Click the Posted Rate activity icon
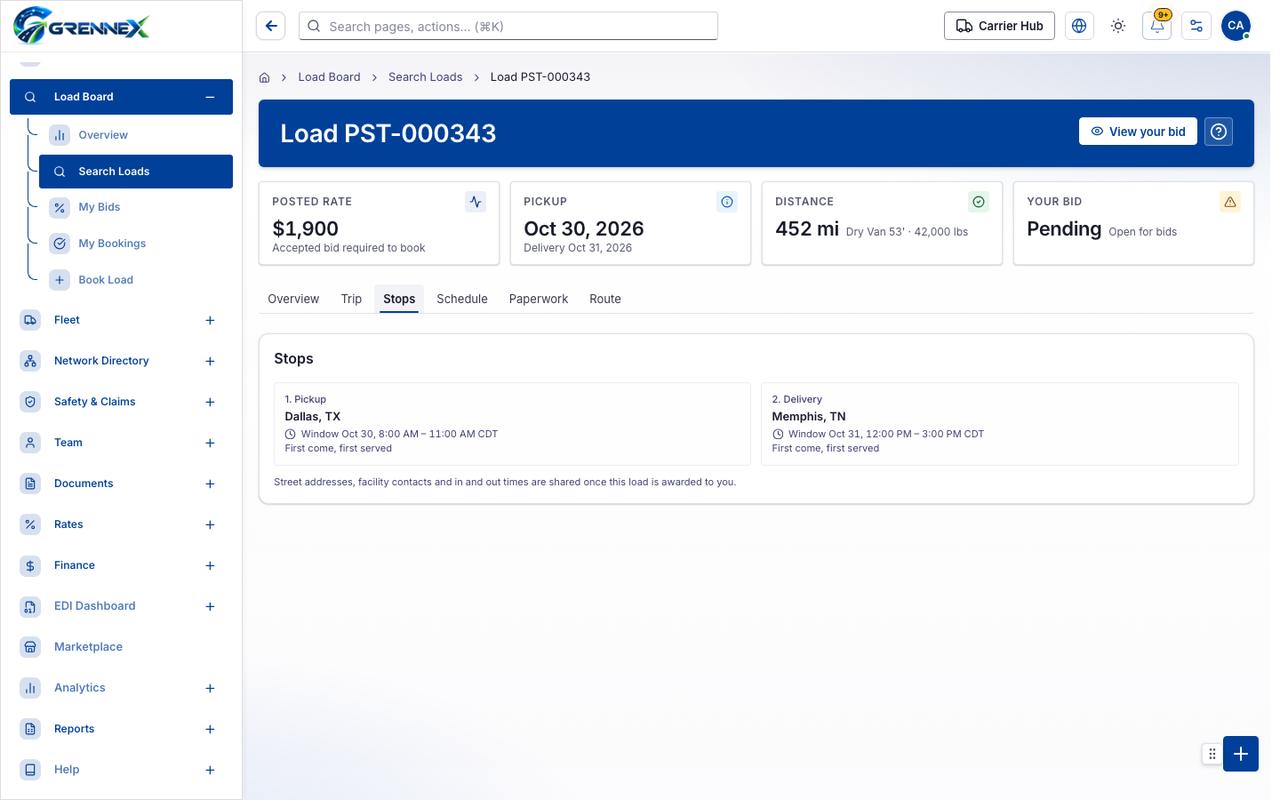The height and width of the screenshot is (800, 1280). [x=476, y=202]
